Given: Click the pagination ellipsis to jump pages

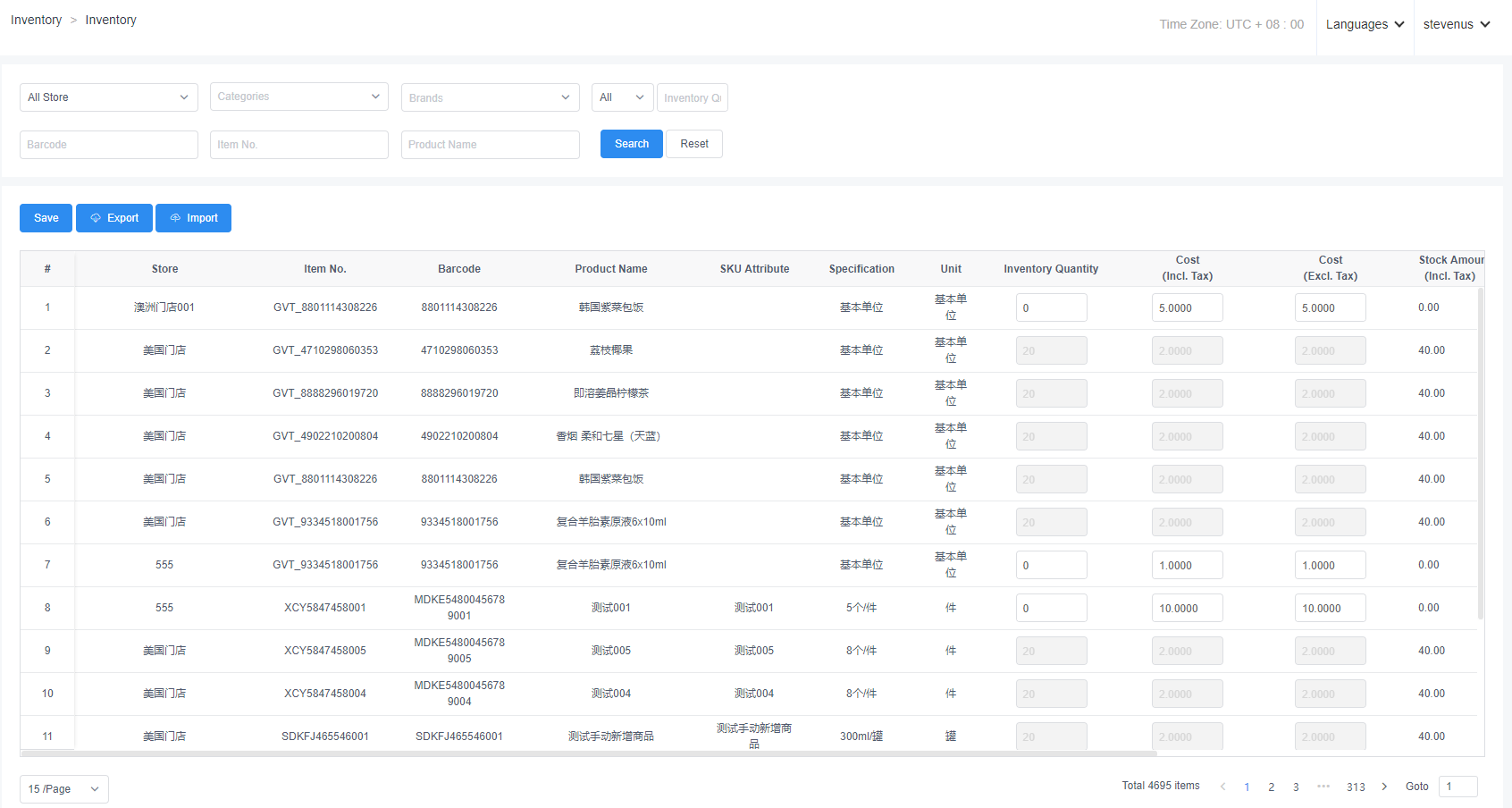Looking at the screenshot, I should tap(1323, 787).
